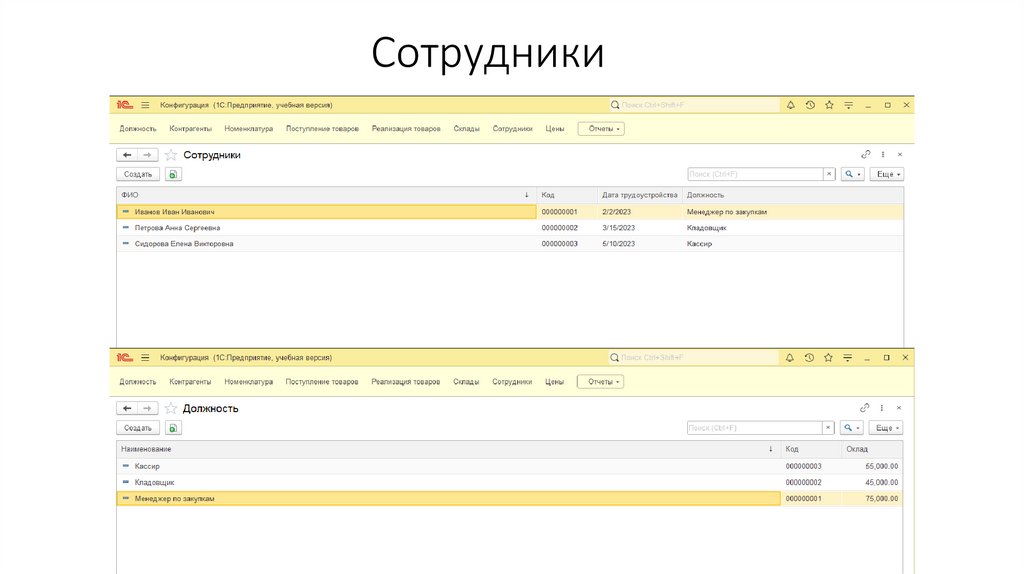This screenshot has width=1024, height=574.
Task: Expand Еще menu in Должность list
Action: click(x=886, y=428)
